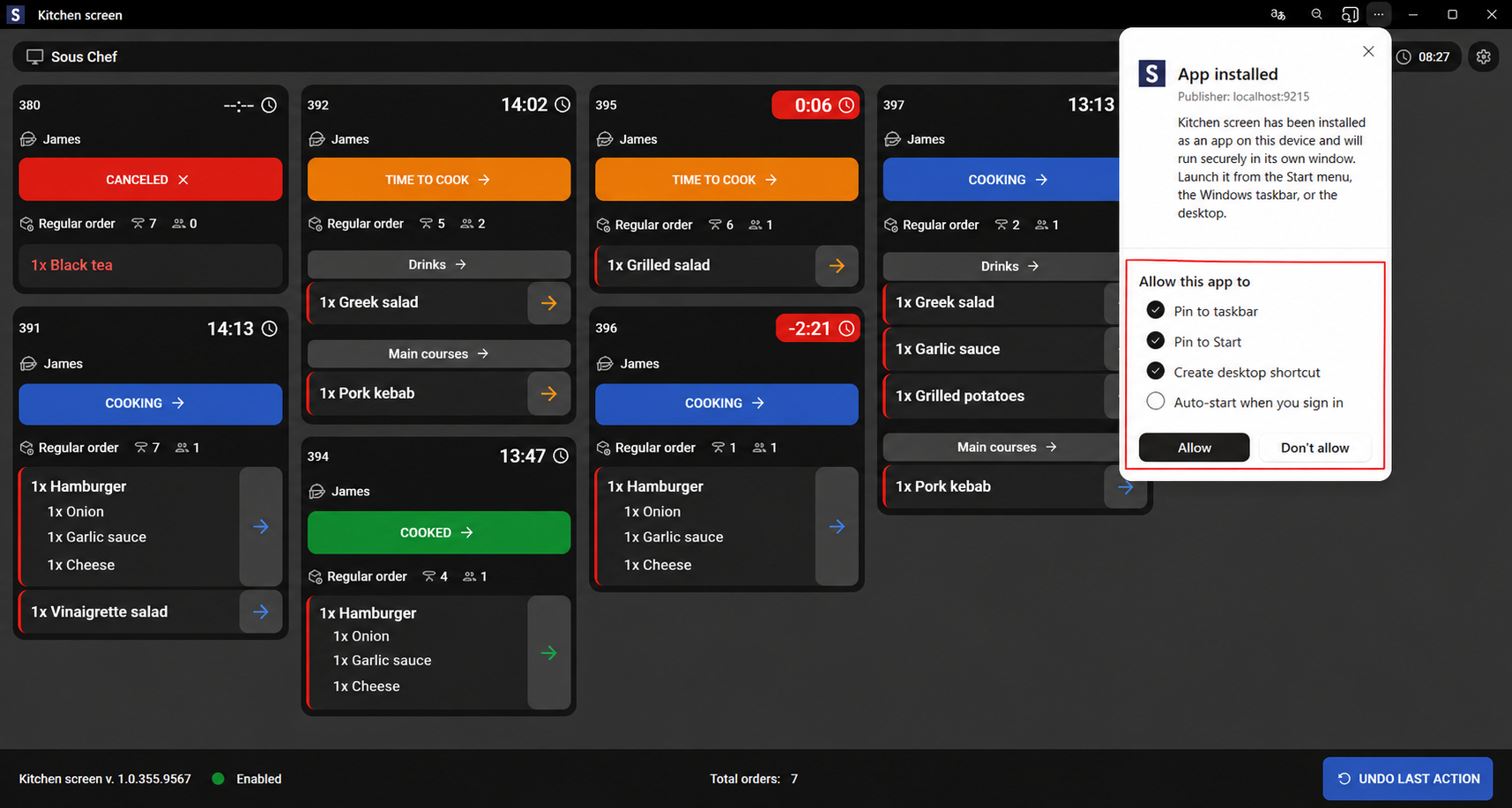Expand the Drinks group in order 392
The image size is (1512, 808).
point(438,264)
